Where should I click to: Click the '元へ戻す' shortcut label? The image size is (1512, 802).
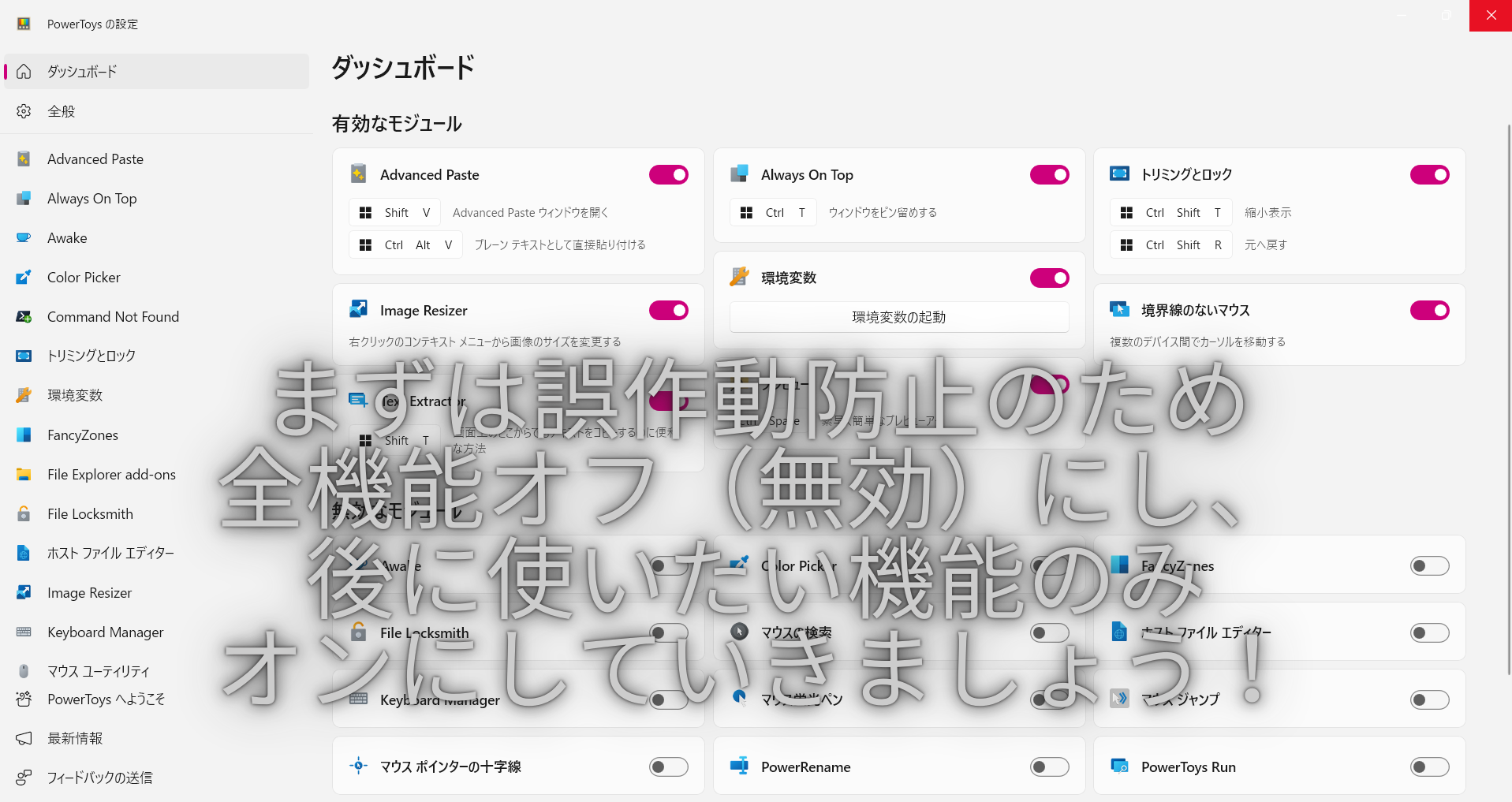[1266, 245]
